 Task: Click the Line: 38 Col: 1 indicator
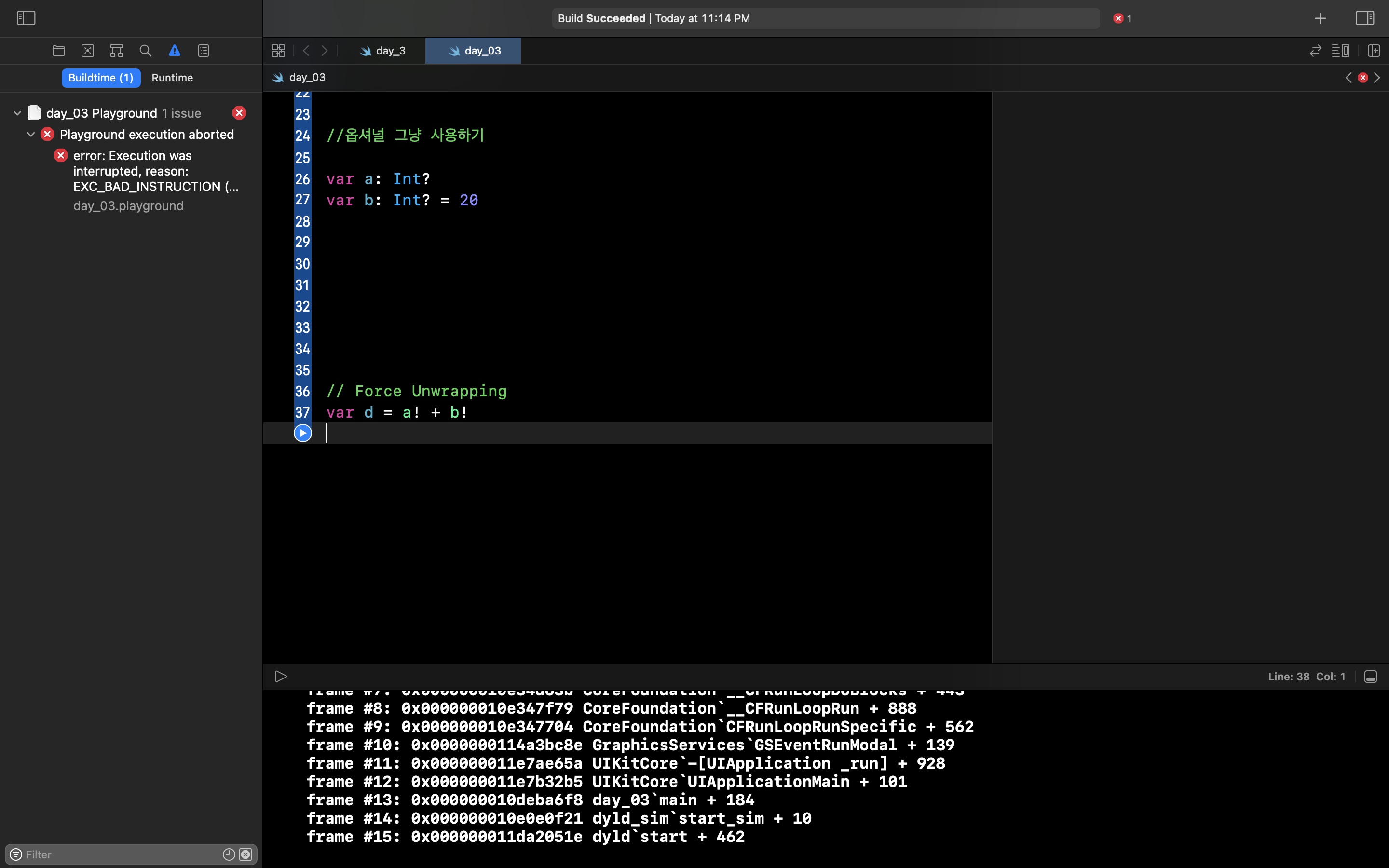tap(1307, 677)
